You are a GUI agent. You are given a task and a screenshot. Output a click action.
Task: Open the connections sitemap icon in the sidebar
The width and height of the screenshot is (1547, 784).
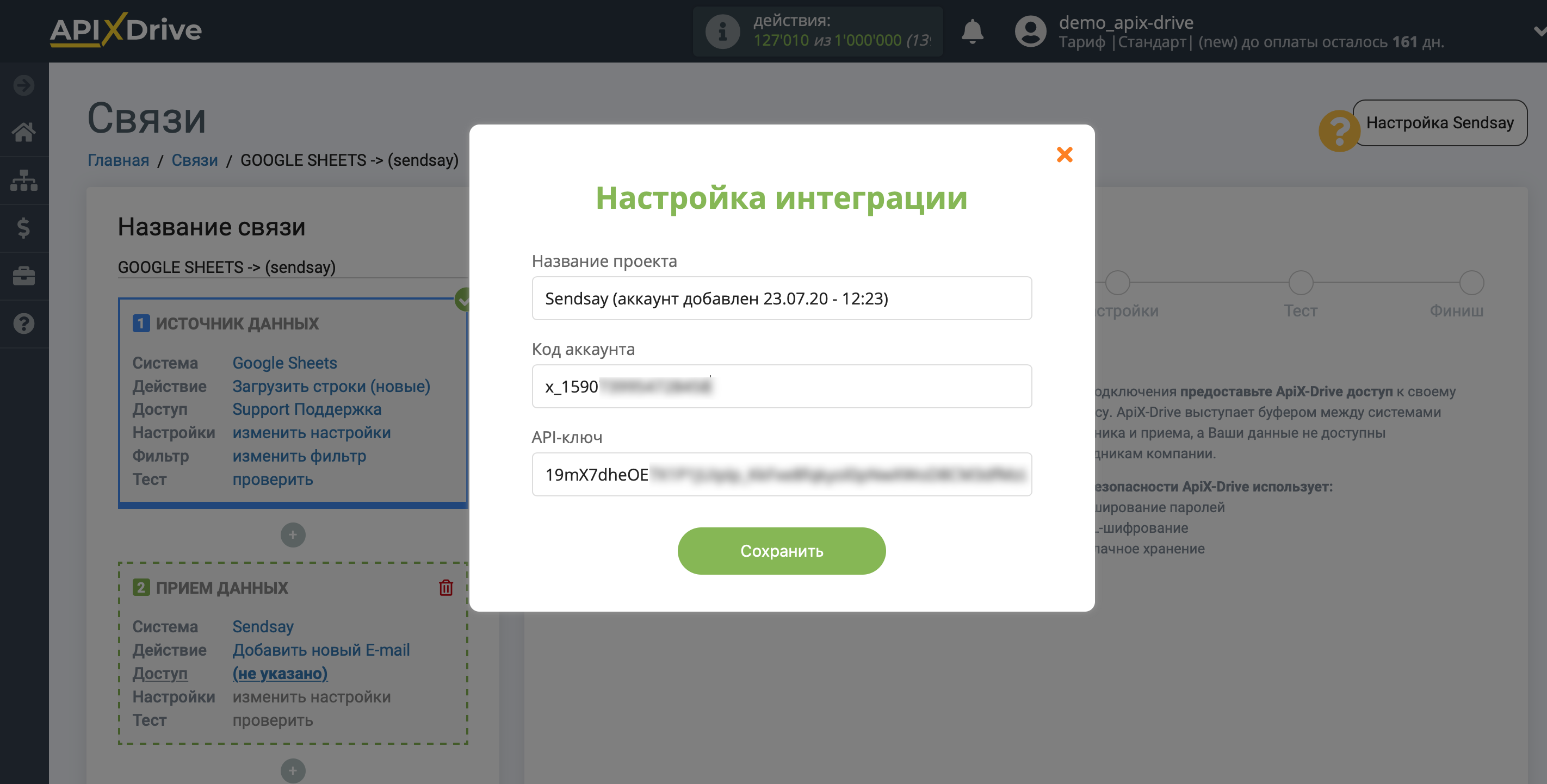pyautogui.click(x=24, y=180)
